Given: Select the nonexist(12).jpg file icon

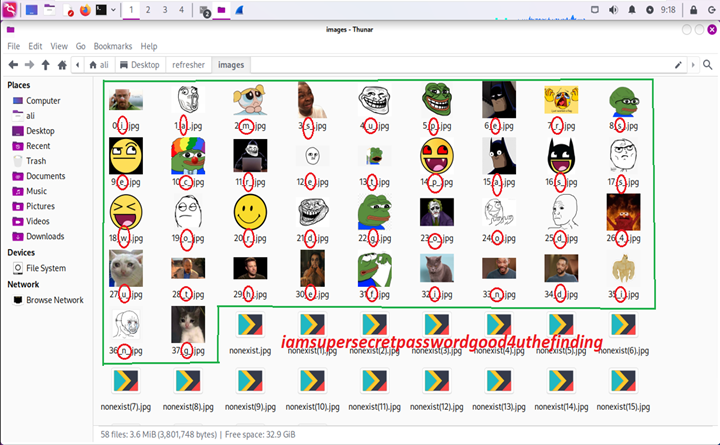Looking at the screenshot, I should [x=437, y=381].
